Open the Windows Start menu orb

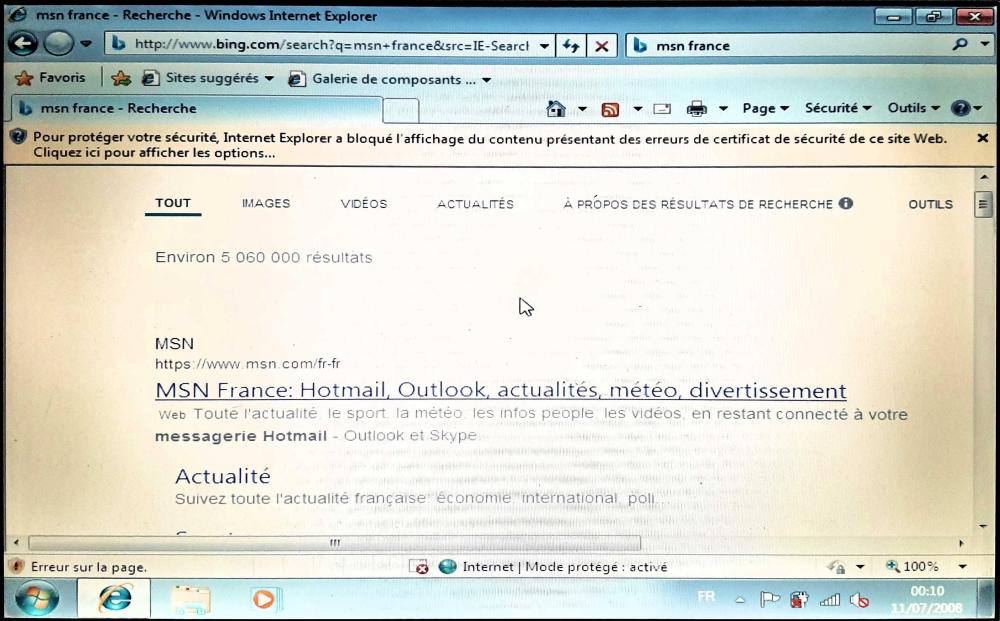point(37,599)
